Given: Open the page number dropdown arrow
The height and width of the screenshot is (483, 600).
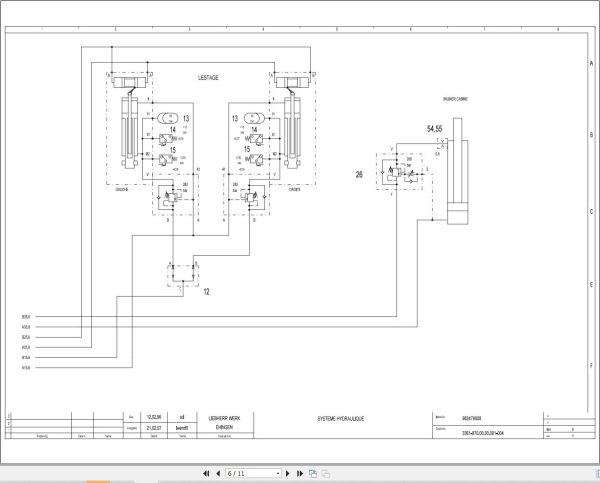Looking at the screenshot, I should [278, 473].
